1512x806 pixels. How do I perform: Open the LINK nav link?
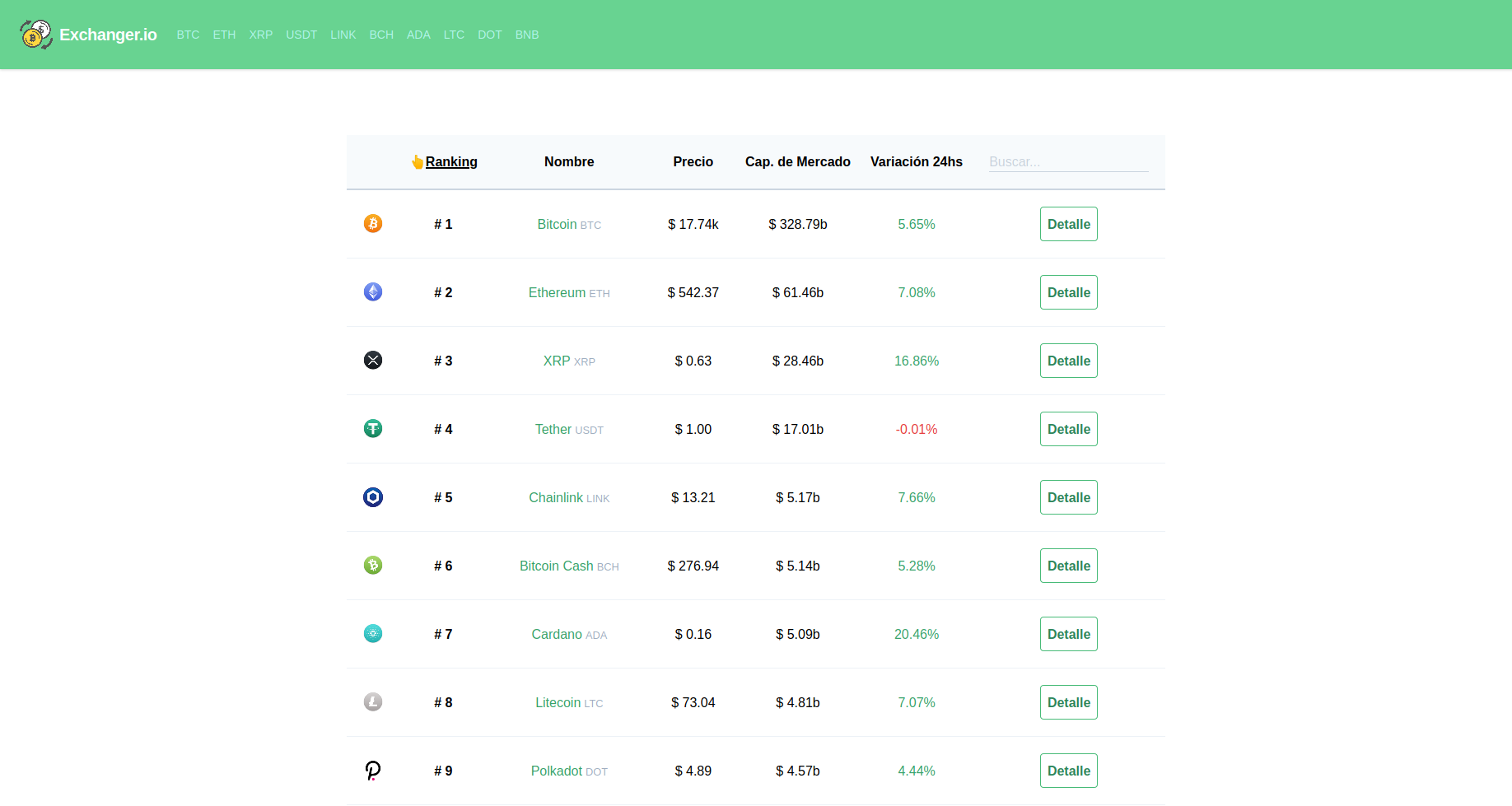343,35
